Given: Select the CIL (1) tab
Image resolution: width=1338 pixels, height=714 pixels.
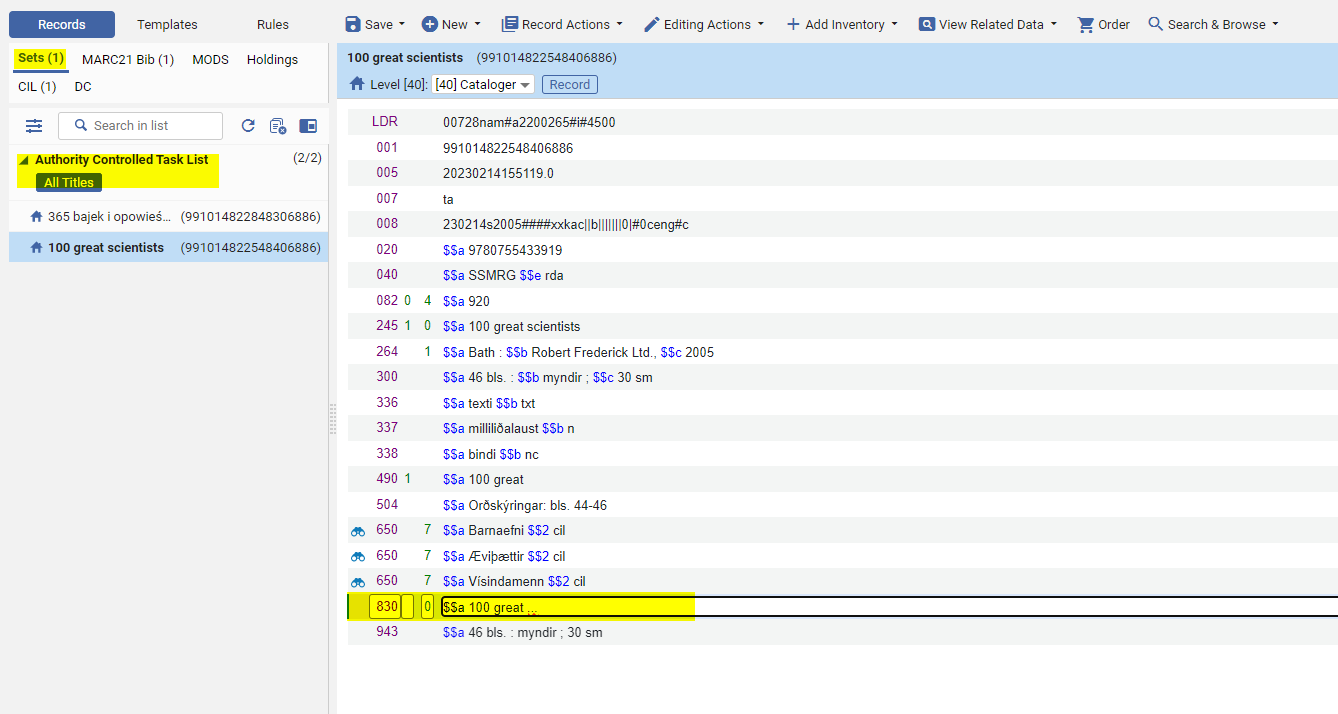Looking at the screenshot, I should click(37, 87).
